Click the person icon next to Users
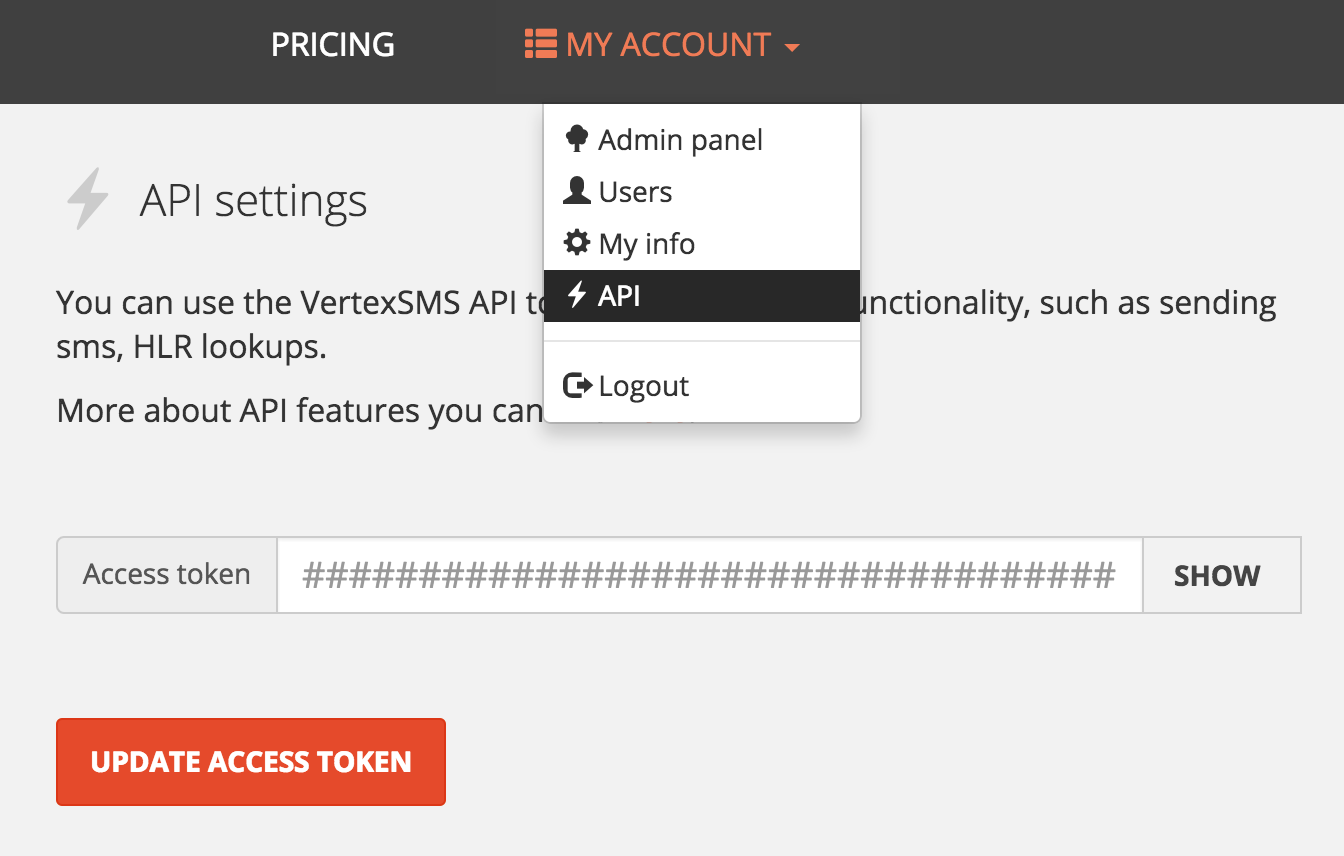Image resolution: width=1344 pixels, height=856 pixels. (577, 191)
